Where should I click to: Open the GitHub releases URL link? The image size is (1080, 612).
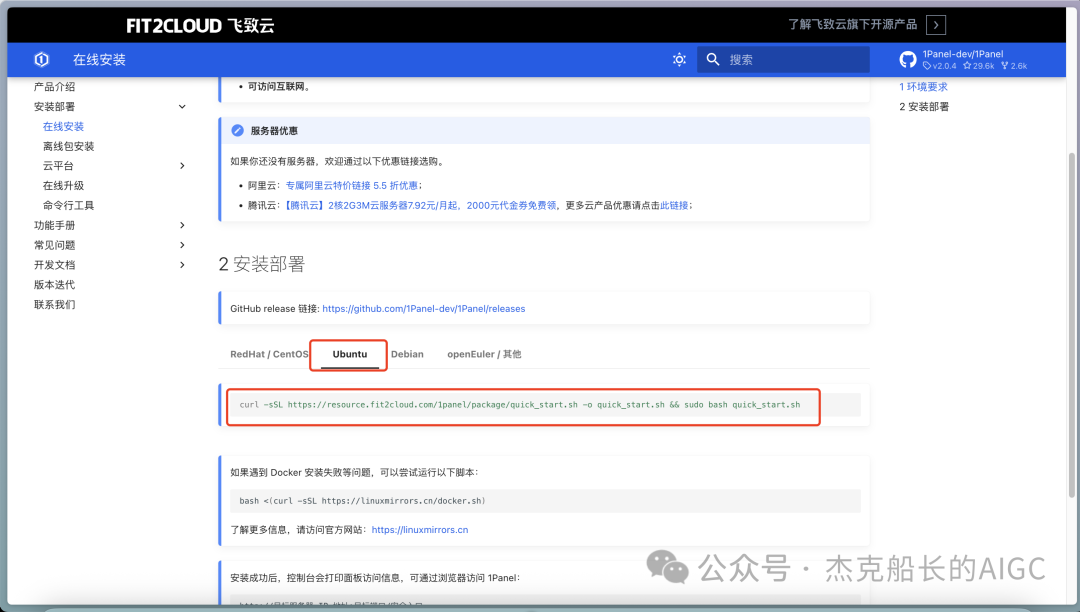coord(424,308)
